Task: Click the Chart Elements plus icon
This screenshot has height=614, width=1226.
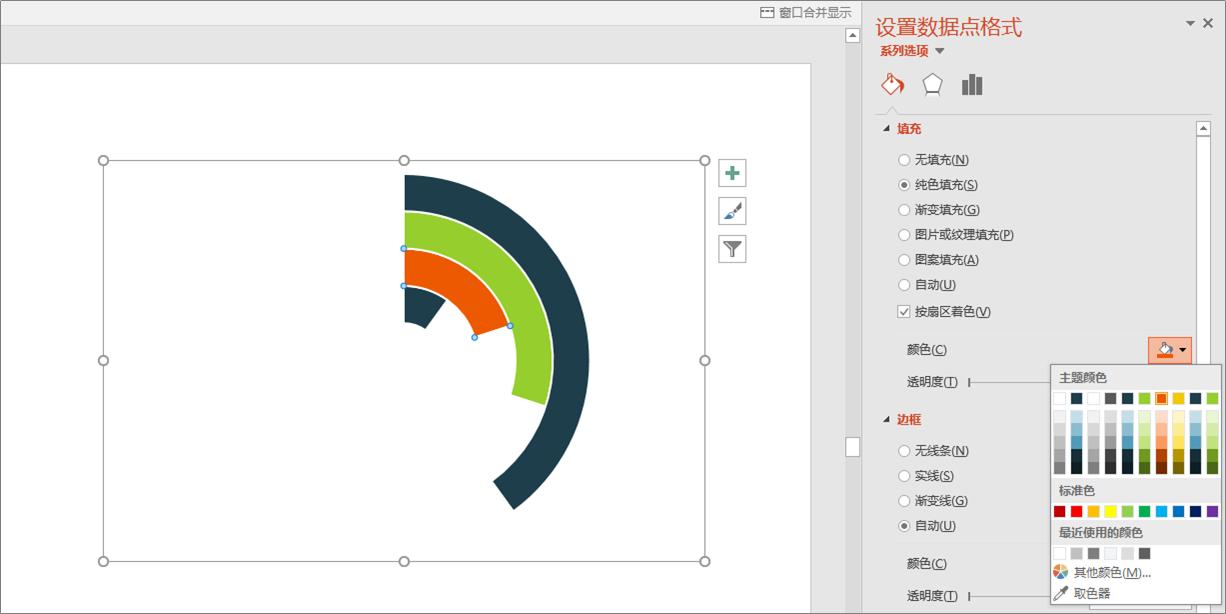Action: 732,173
